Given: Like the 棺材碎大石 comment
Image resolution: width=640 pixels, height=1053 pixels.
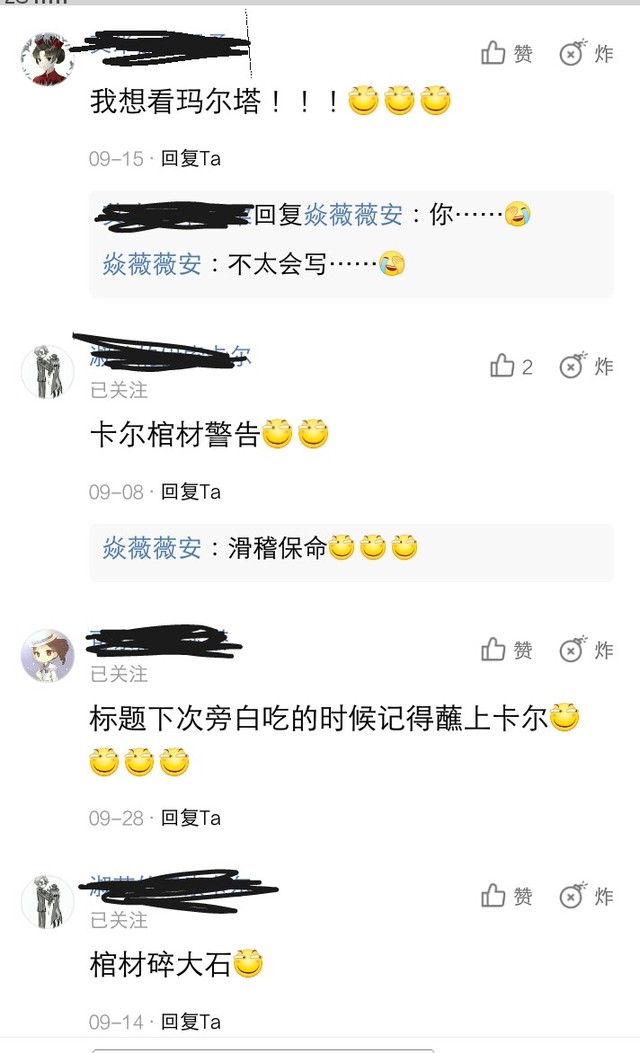Looking at the screenshot, I should (506, 896).
